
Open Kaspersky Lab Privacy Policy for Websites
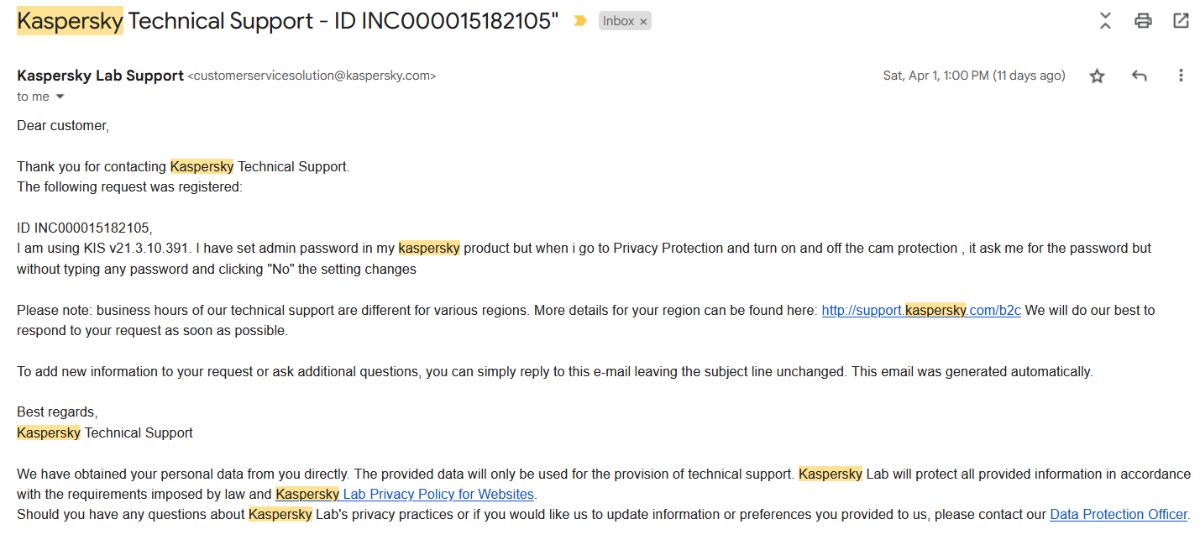(405, 494)
